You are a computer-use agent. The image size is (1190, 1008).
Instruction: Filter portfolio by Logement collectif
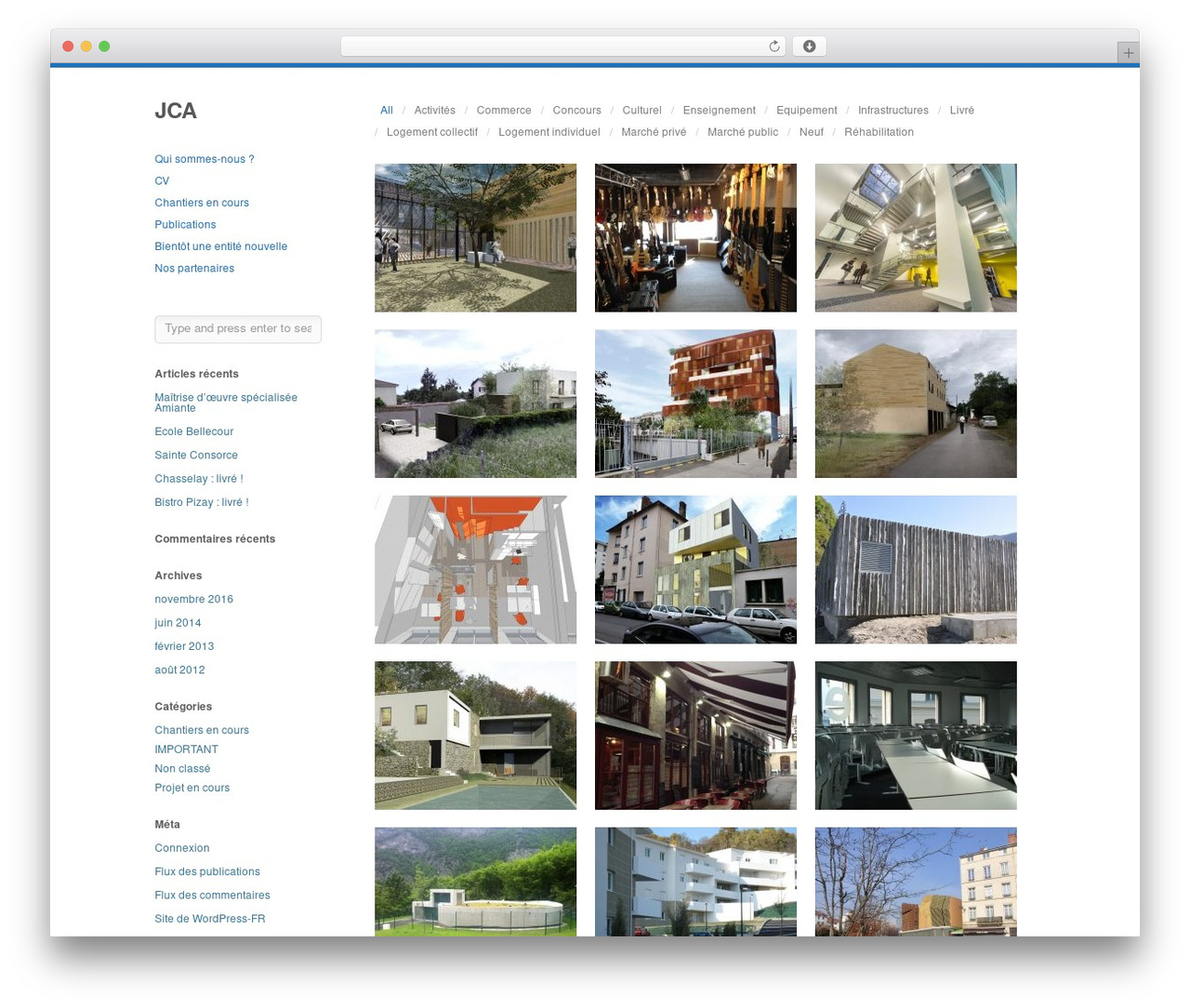[x=432, y=132]
